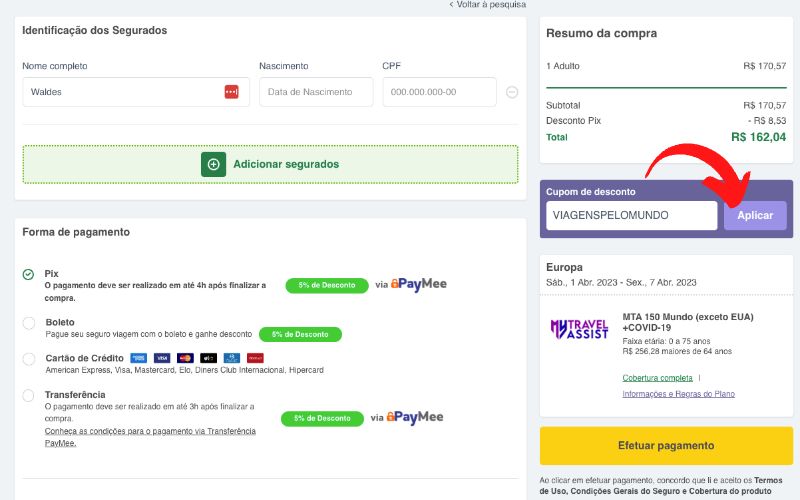This screenshot has height=500, width=800.
Task: Click the Voltar à pesquisa link
Action: tap(487, 5)
